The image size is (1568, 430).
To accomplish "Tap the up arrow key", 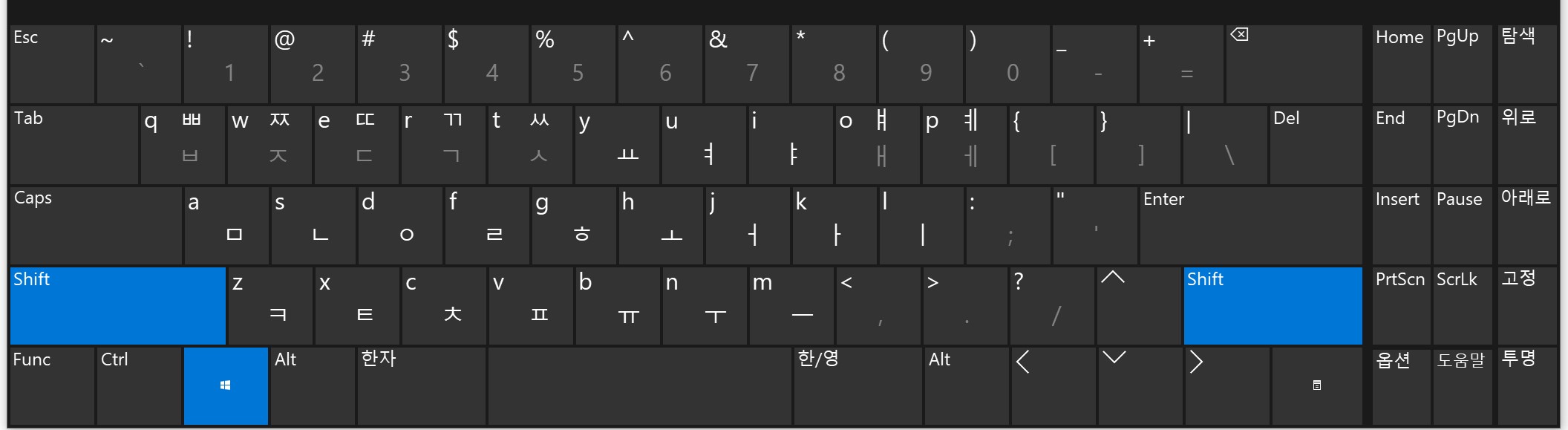I will coord(1140,306).
